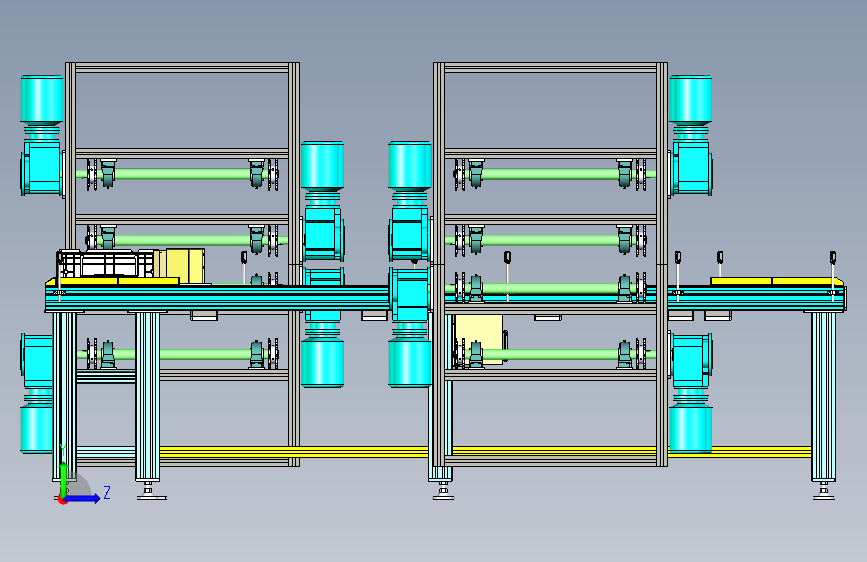867x562 pixels.
Task: Select the top horizontal beam of the right frame
Action: click(551, 67)
